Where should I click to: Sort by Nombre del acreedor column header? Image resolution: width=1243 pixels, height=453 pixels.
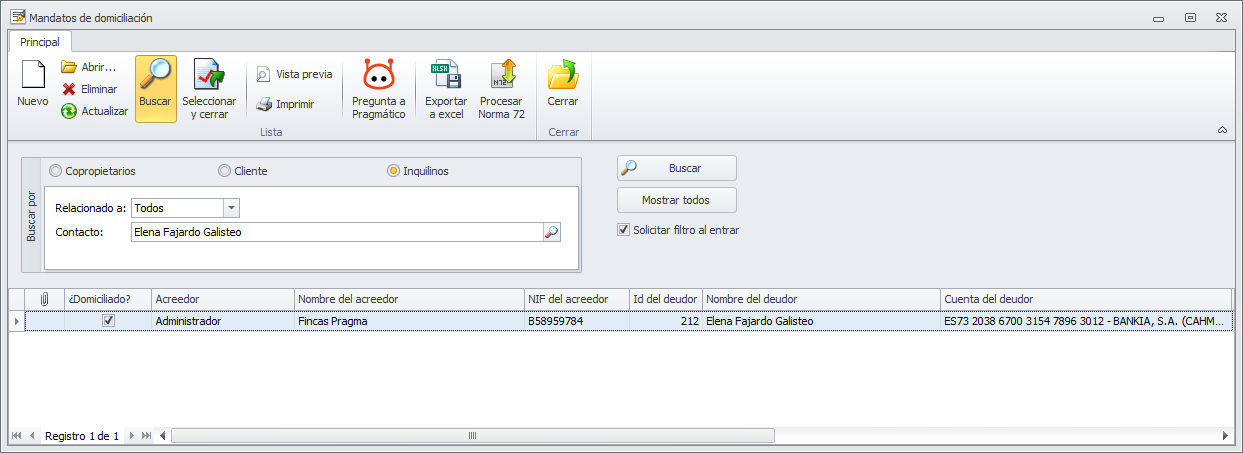point(408,299)
